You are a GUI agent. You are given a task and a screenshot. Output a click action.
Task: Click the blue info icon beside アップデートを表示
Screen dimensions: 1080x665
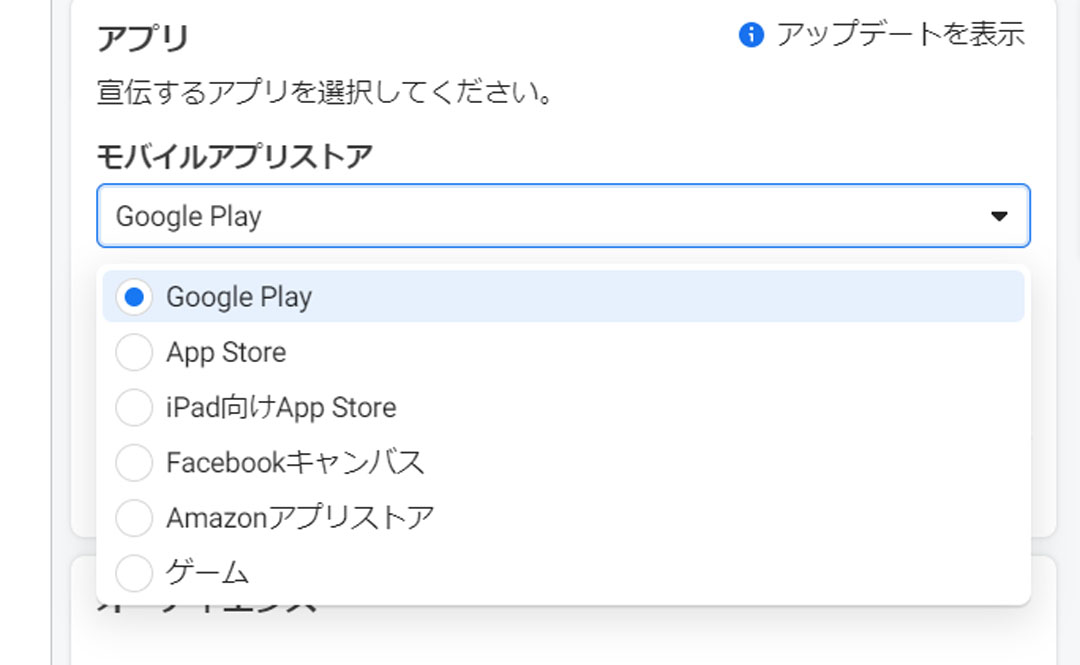point(753,34)
